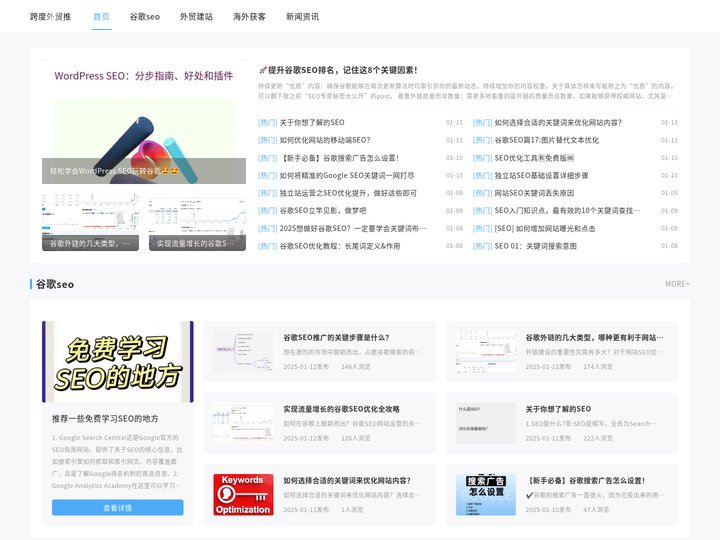Open article SEO 01：关键词搜索意图

[x=535, y=246]
